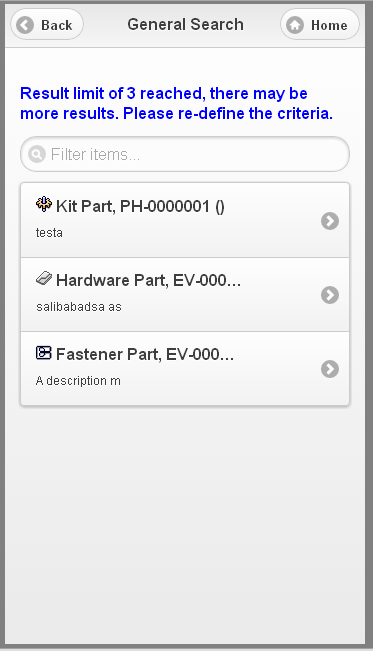Expand Hardware Part row via chevron arrow
The width and height of the screenshot is (373, 651).
pyautogui.click(x=330, y=295)
